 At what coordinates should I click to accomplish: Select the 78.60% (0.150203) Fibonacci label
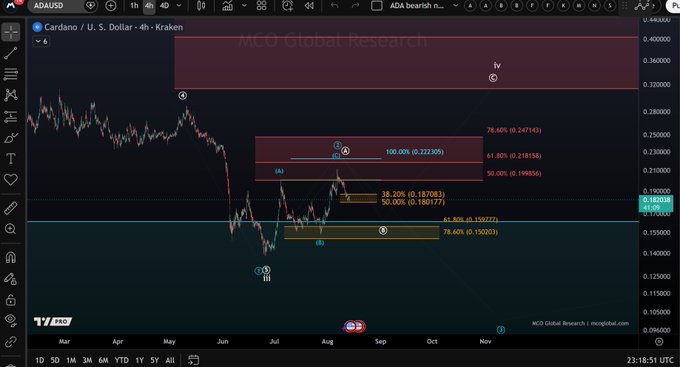coord(470,232)
